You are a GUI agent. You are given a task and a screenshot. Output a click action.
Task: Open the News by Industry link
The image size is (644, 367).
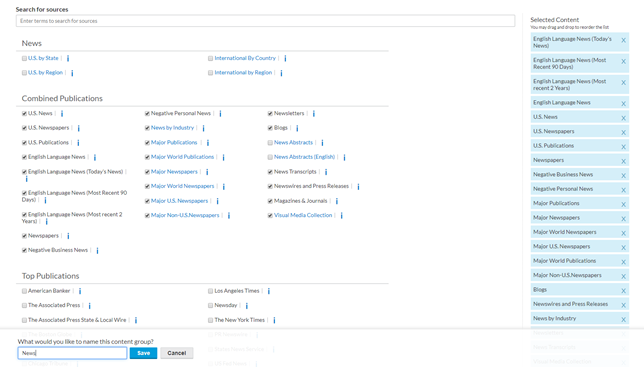(172, 128)
